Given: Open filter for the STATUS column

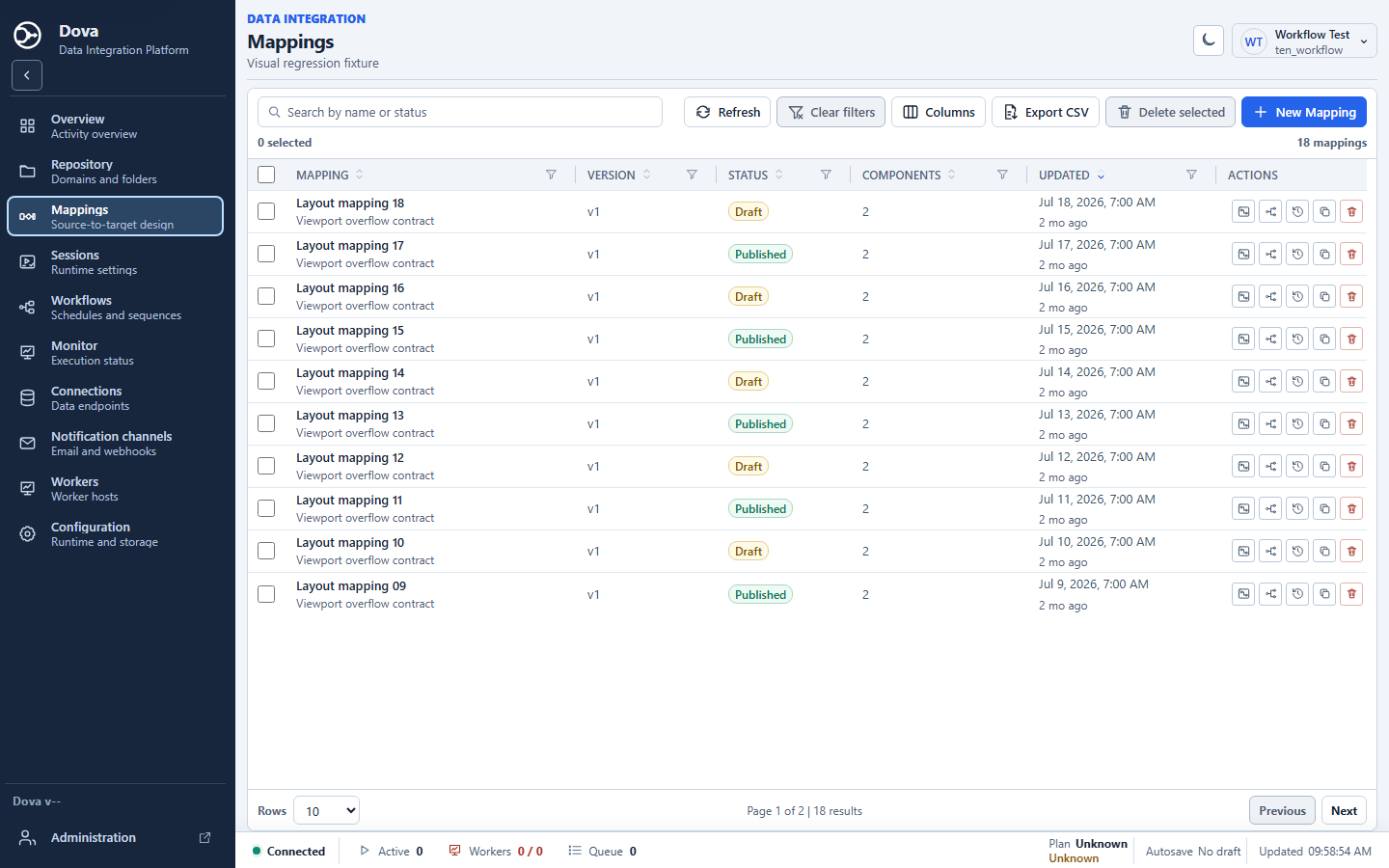Looking at the screenshot, I should [826, 175].
